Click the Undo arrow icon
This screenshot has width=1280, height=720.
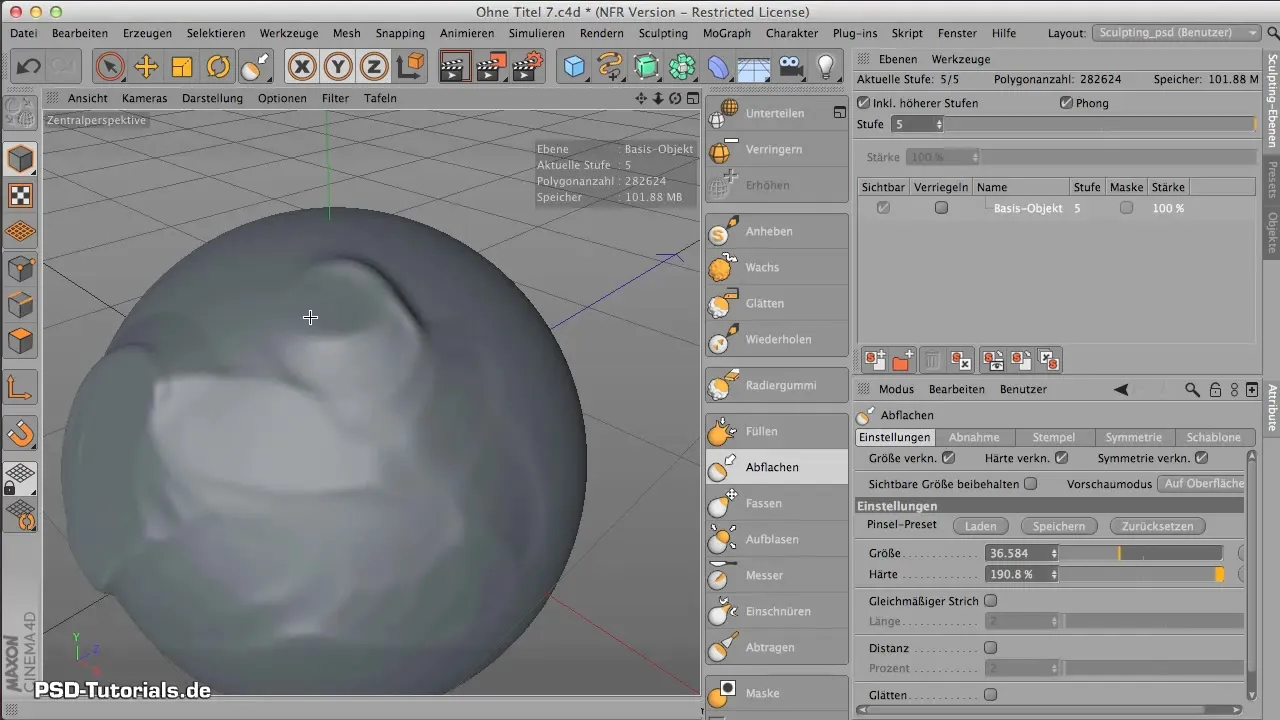[28, 67]
